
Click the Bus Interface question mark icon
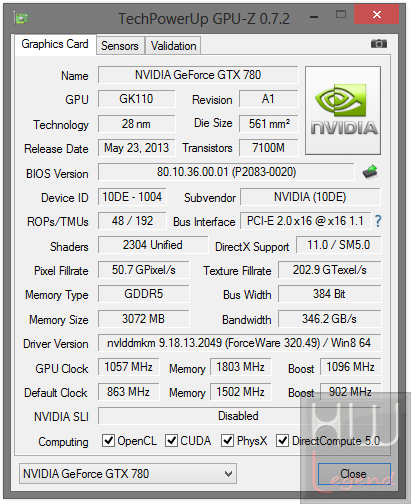pos(378,221)
